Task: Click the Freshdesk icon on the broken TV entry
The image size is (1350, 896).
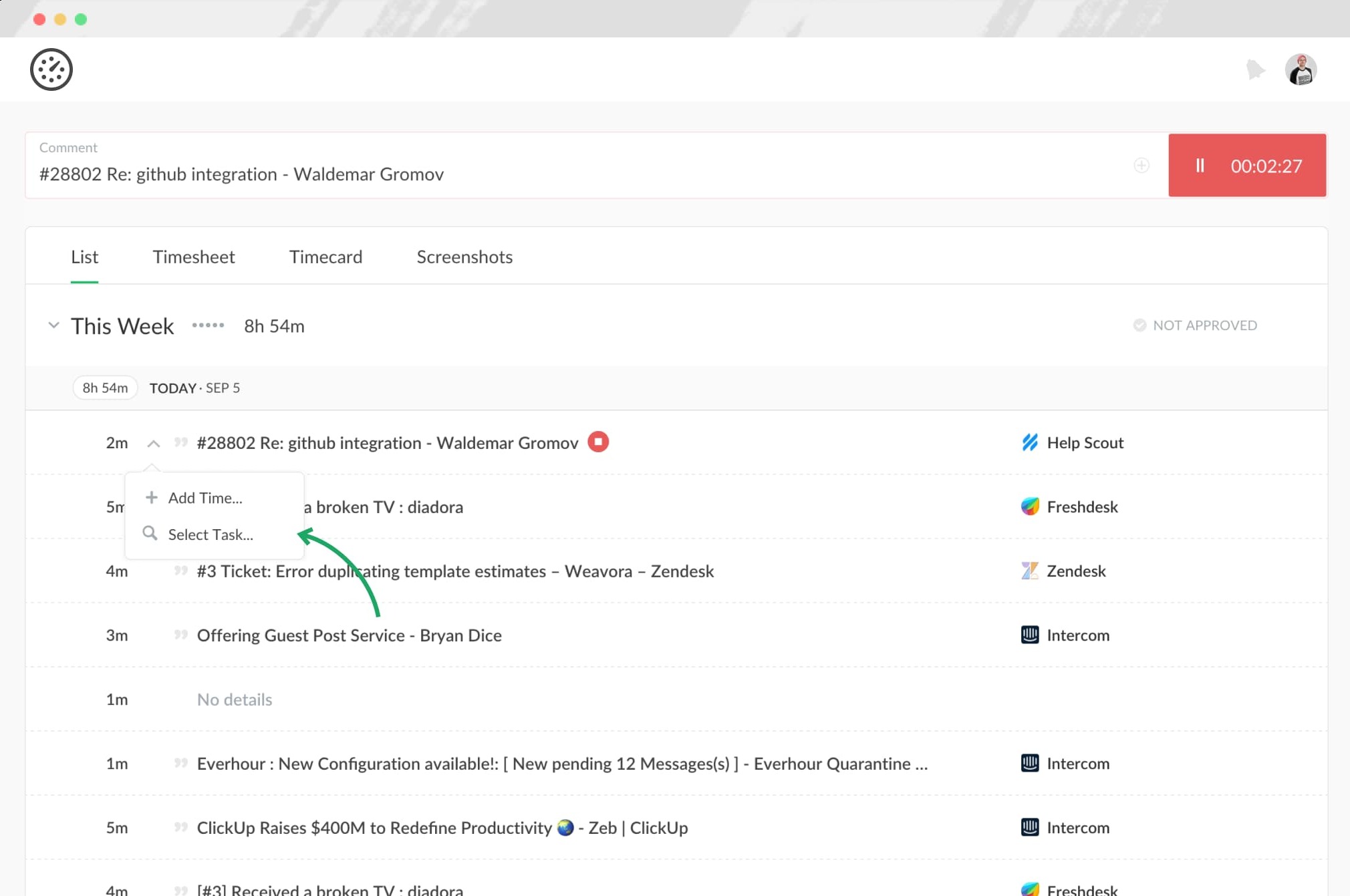Action: [1030, 506]
